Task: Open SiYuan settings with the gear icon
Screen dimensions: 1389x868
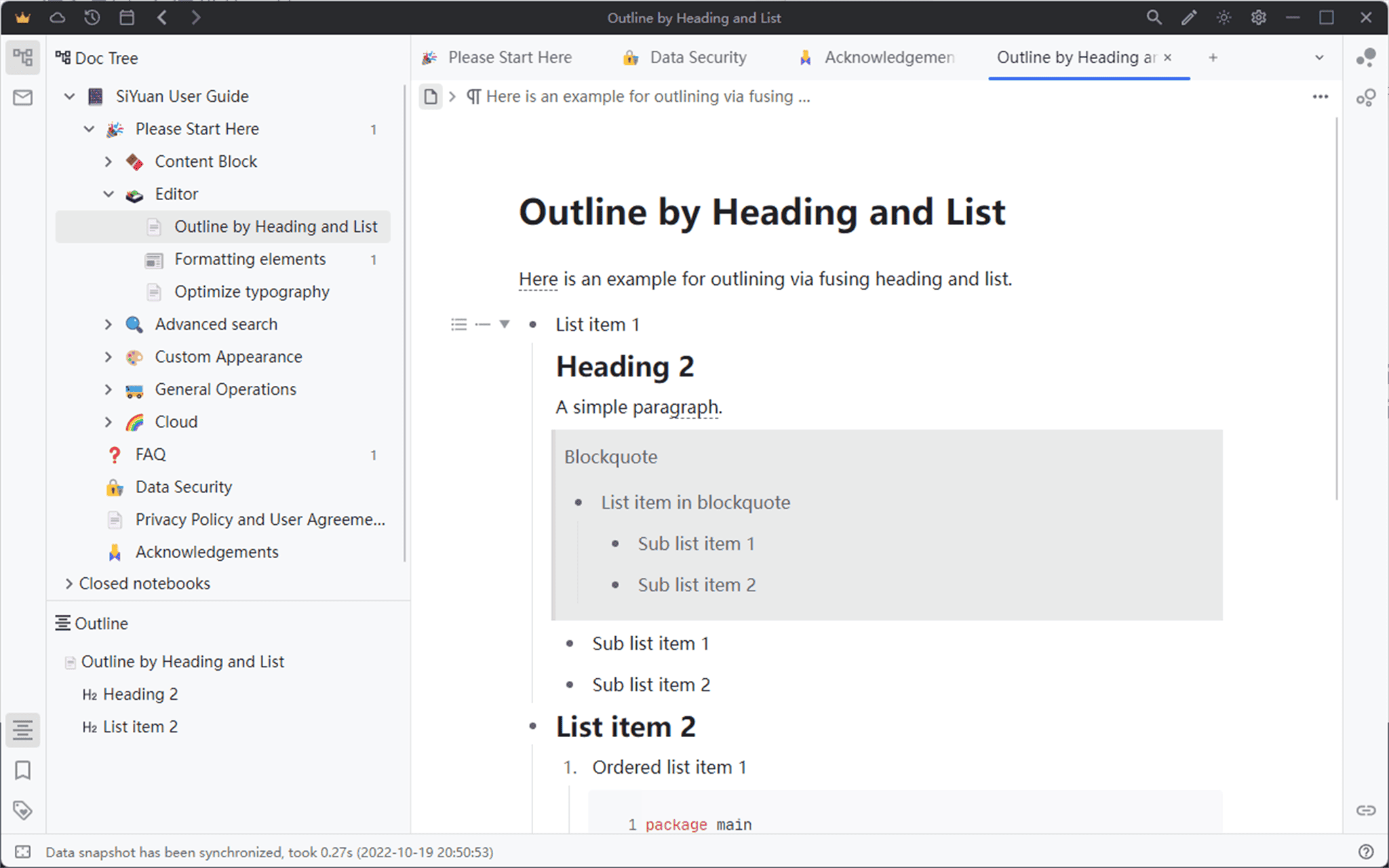Action: (x=1258, y=18)
